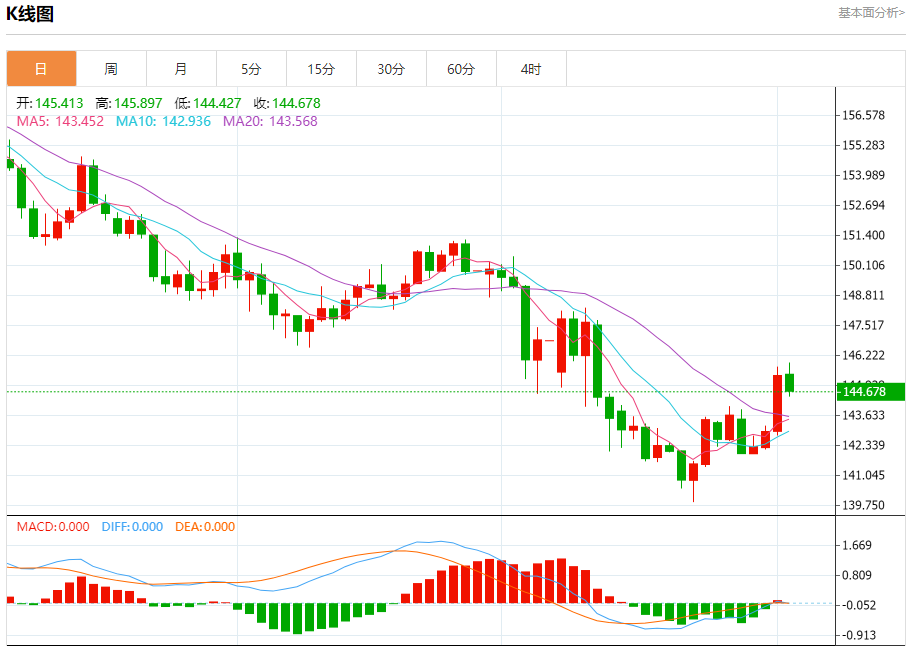
Task: Click the DEA:0.000 indicator label
Action: (205, 527)
